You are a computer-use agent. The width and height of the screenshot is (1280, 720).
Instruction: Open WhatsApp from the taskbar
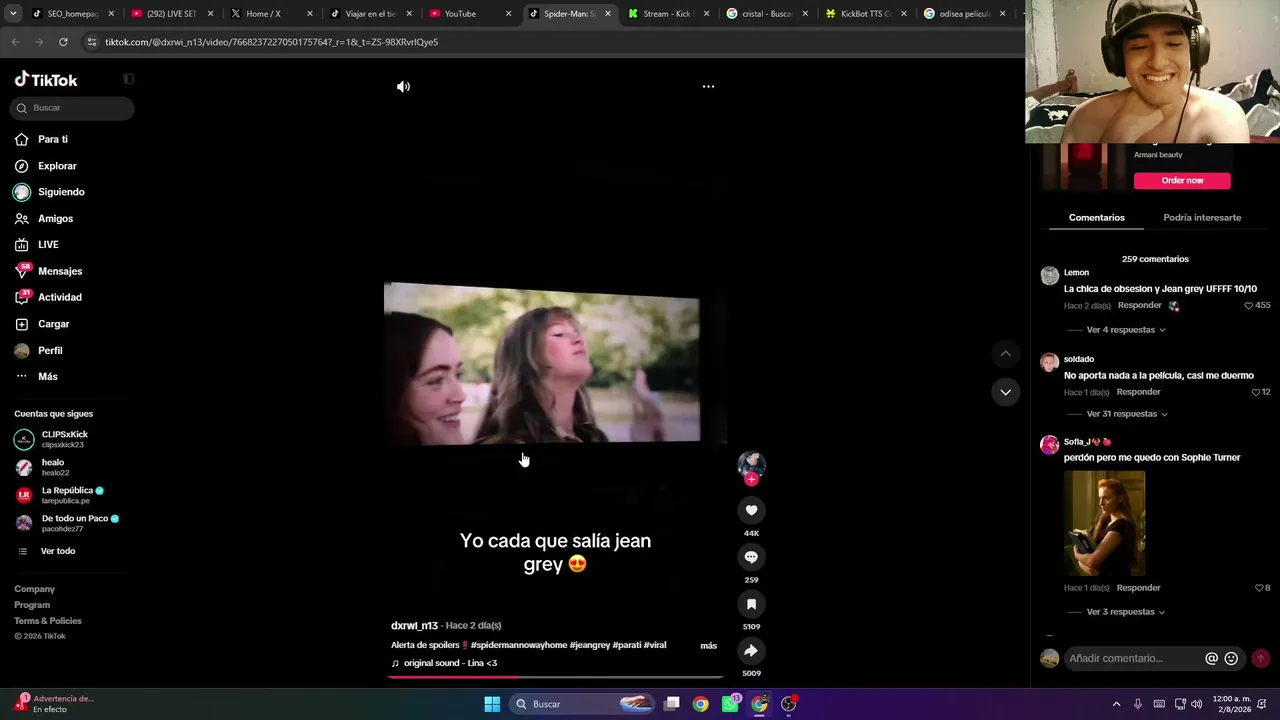point(730,704)
